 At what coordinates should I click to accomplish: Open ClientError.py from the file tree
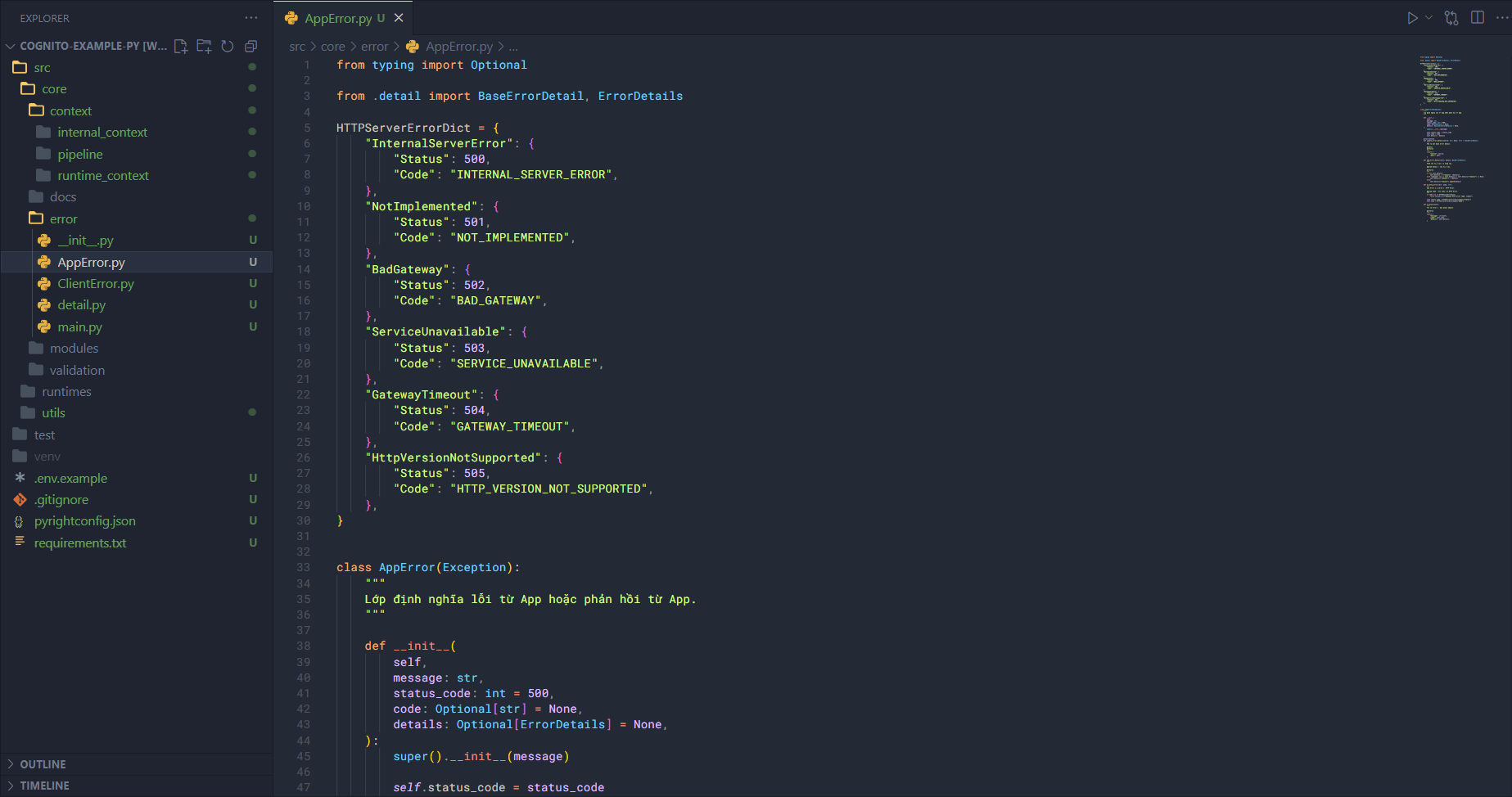pyautogui.click(x=95, y=284)
